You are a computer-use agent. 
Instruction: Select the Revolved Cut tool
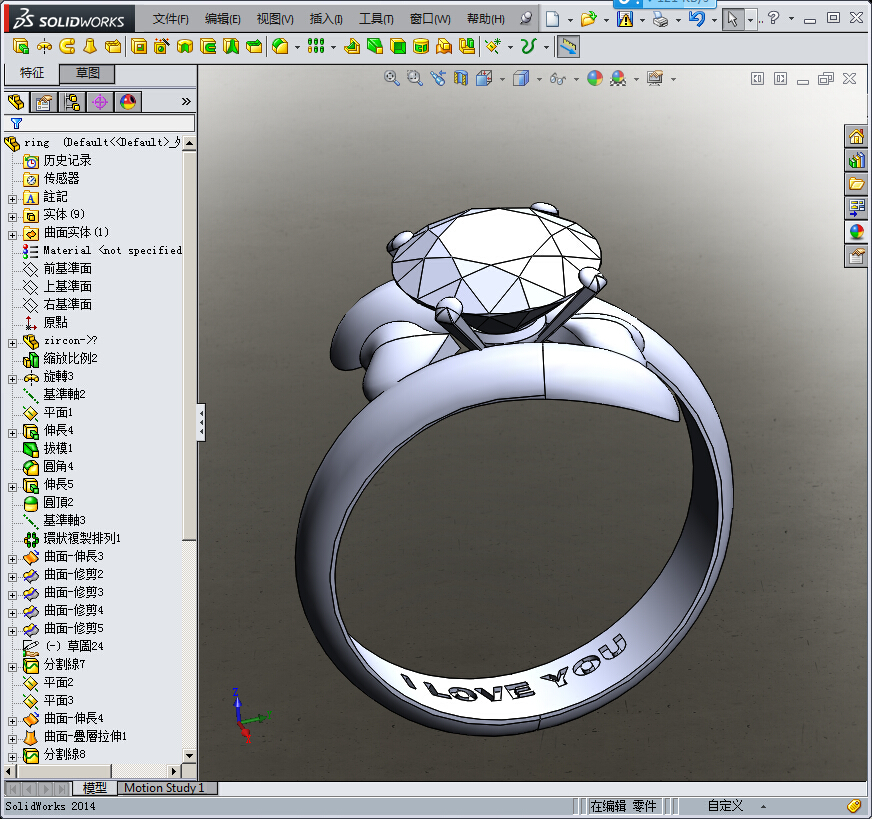[x=185, y=47]
